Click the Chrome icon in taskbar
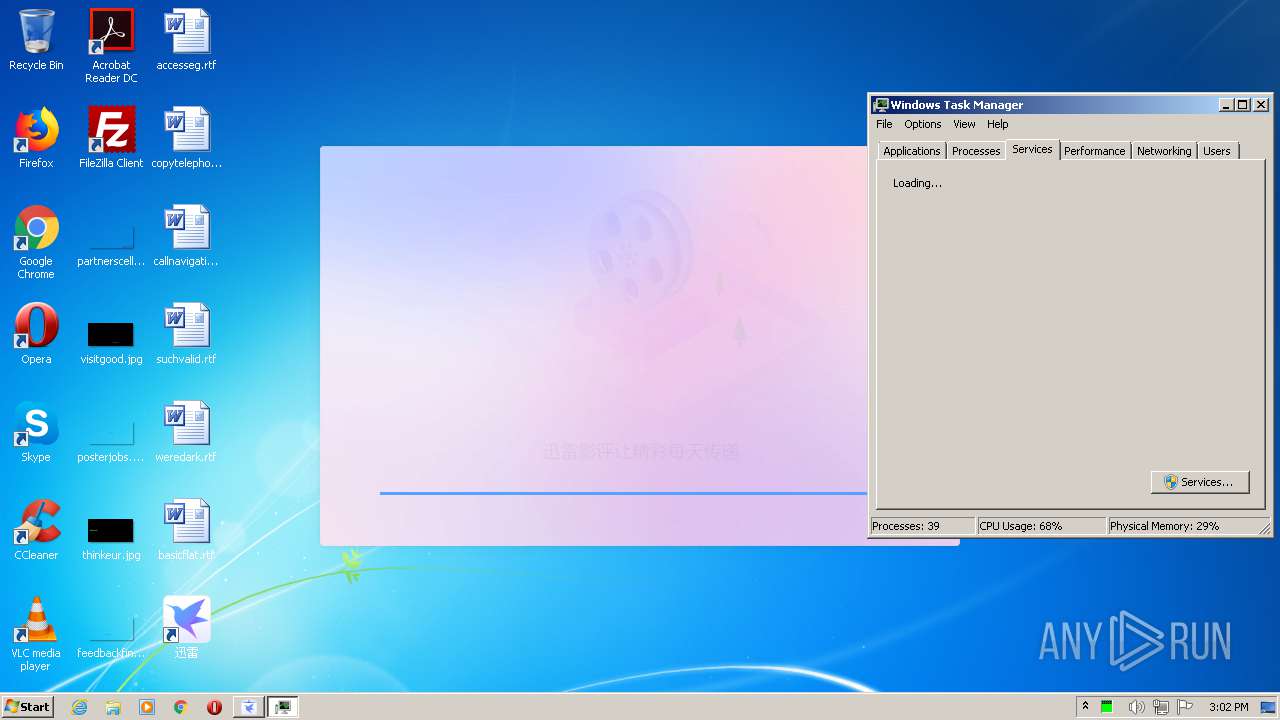 point(181,707)
